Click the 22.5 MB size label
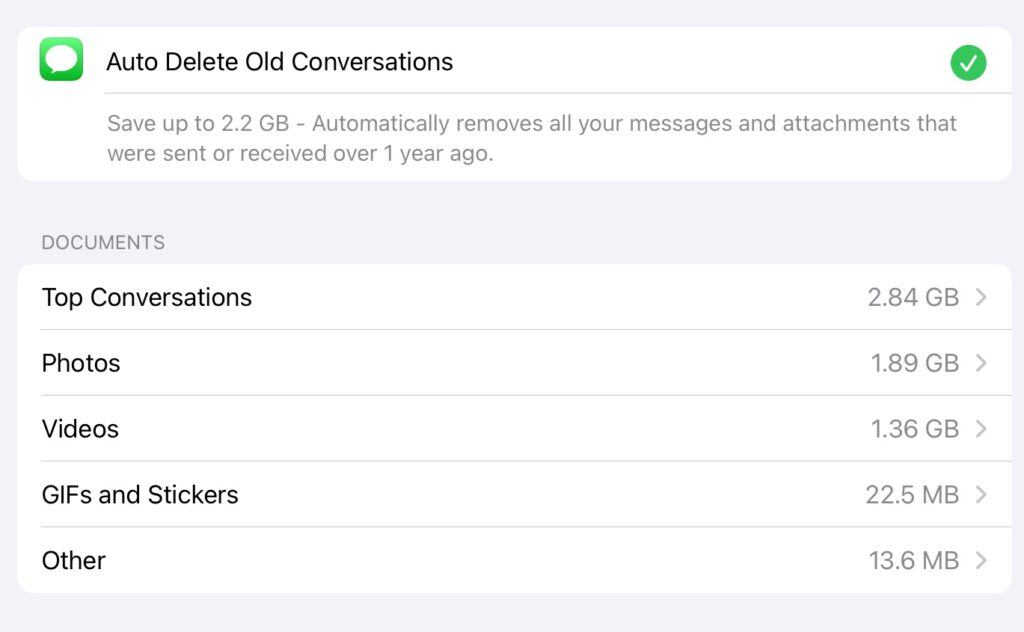Viewport: 1024px width, 632px height. tap(912, 495)
